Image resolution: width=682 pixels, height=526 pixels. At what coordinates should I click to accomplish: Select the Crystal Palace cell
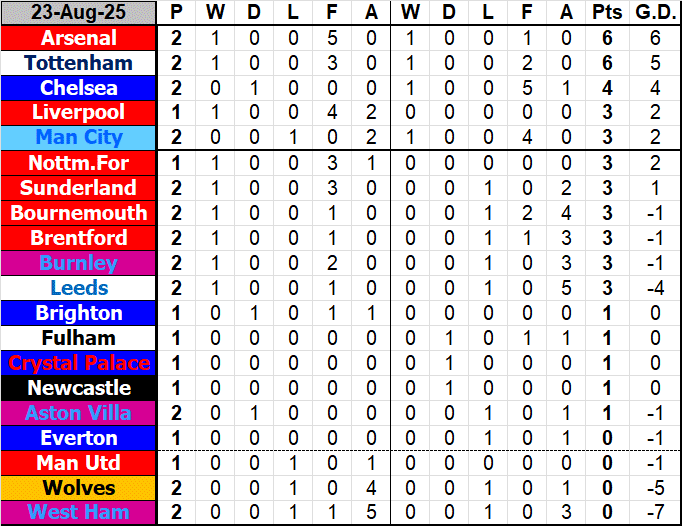pos(79,363)
